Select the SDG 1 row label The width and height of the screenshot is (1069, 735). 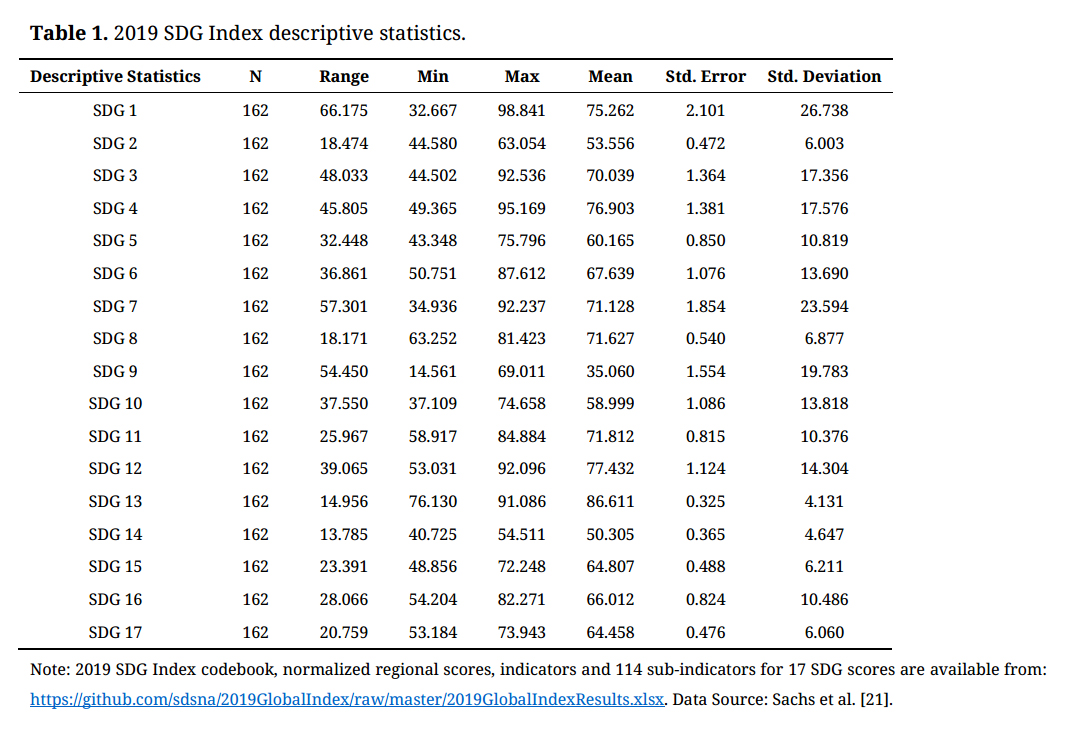[x=115, y=110]
